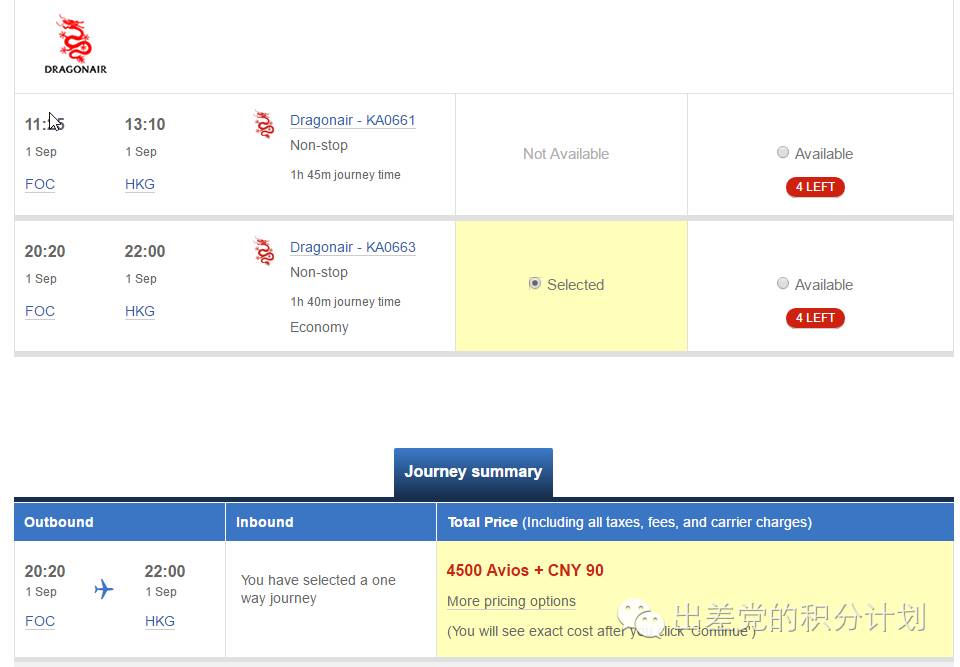Screen dimensions: 960x667
Task: Click the HKG airport link for the 22:00 arrival row
Action: pyautogui.click(x=140, y=311)
